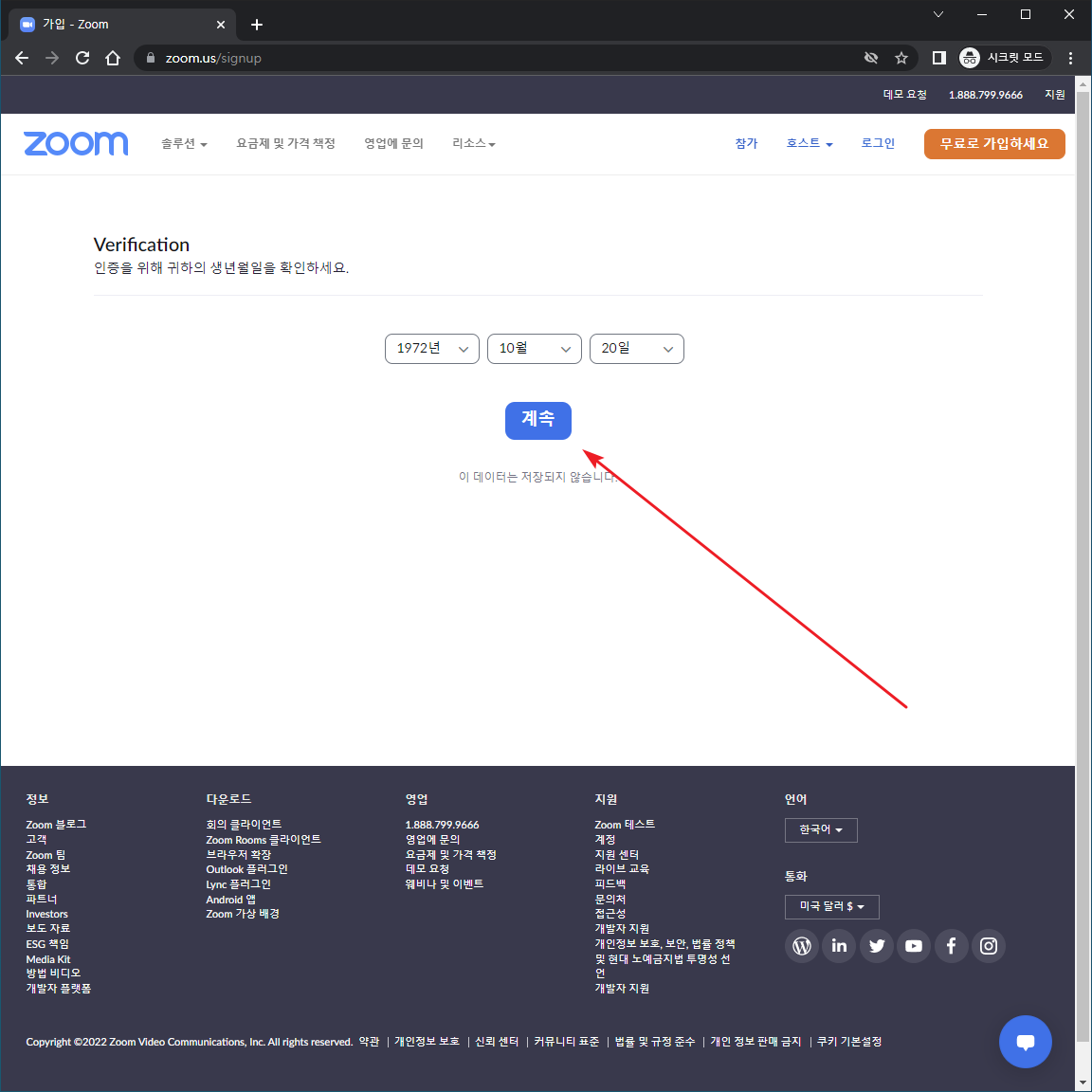Click the tracking protection eye icon
1092x1092 pixels.
[870, 59]
